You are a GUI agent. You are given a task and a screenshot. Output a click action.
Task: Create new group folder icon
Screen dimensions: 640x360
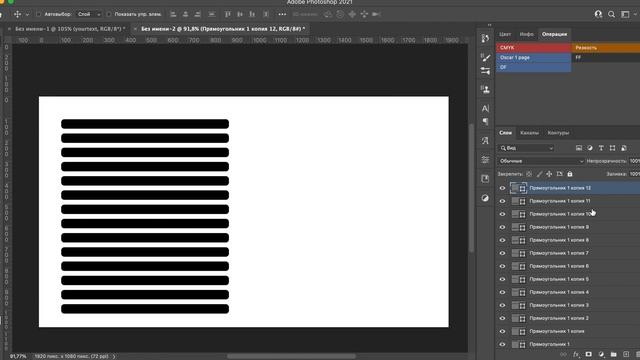[613, 354]
